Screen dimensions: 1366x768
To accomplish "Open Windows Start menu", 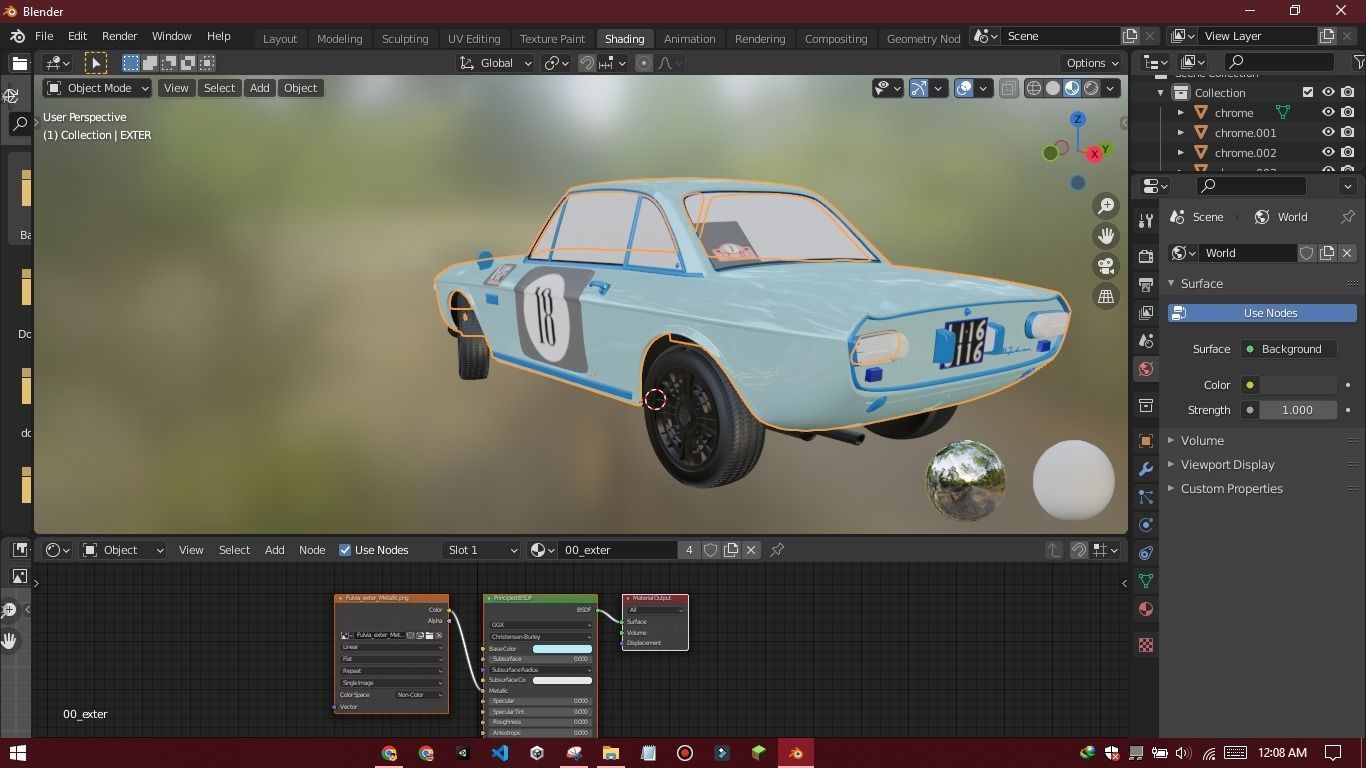I will click(17, 753).
